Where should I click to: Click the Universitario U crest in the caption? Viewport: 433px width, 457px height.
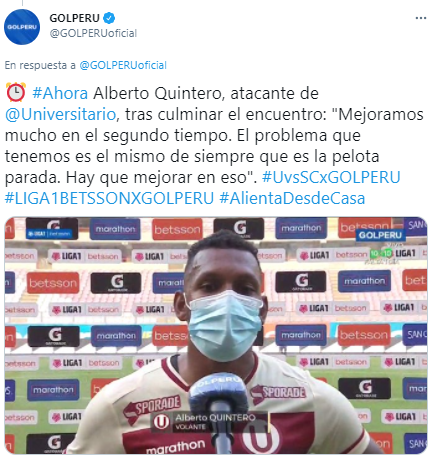click(161, 422)
